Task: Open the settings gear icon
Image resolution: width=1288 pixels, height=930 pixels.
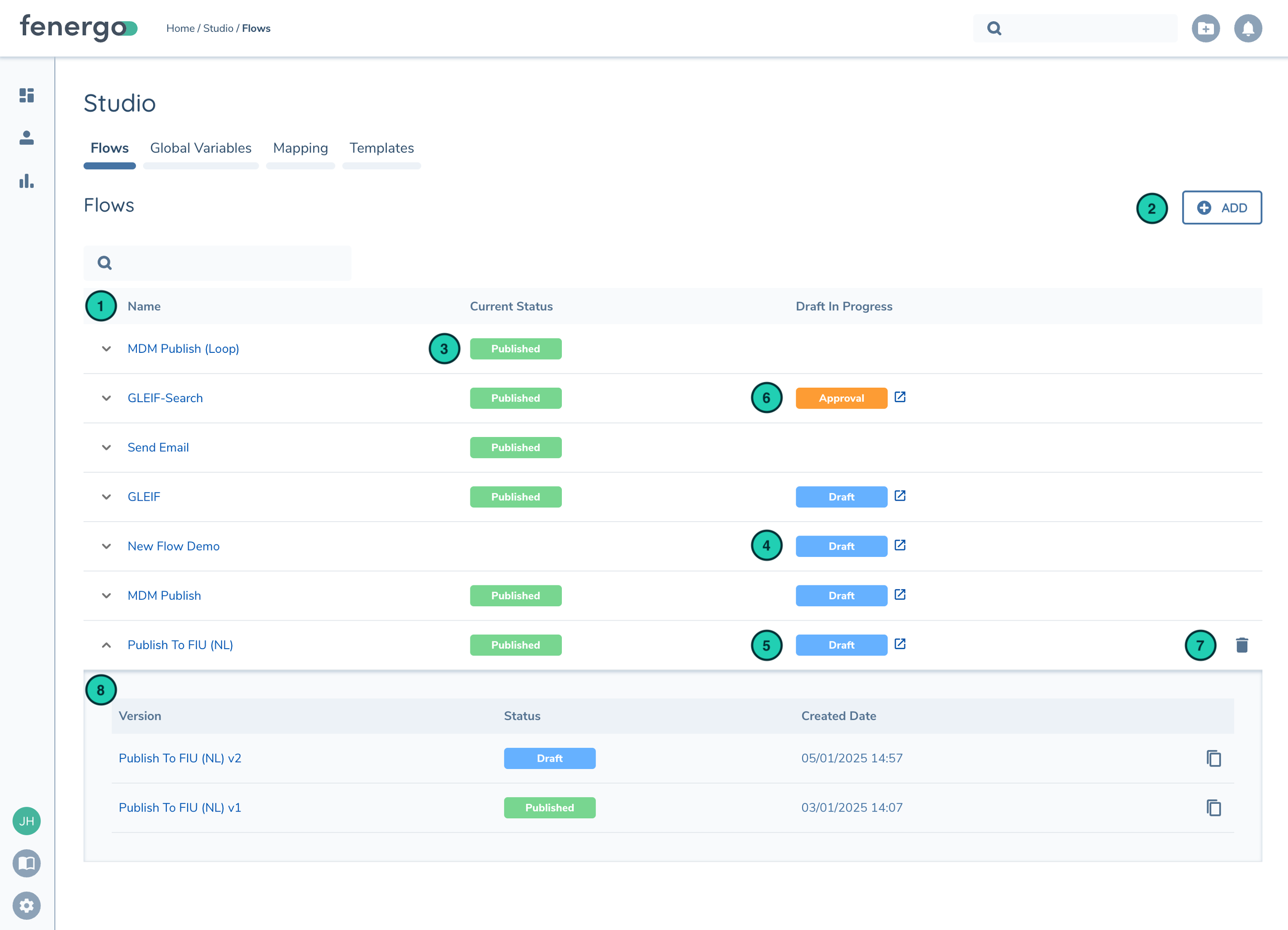Action: (x=26, y=905)
